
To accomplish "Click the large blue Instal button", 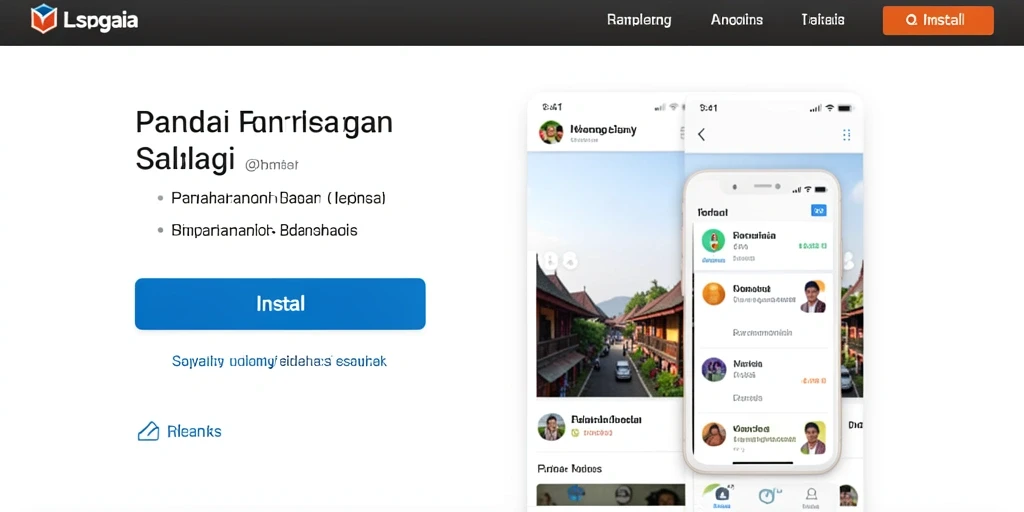I will [280, 304].
